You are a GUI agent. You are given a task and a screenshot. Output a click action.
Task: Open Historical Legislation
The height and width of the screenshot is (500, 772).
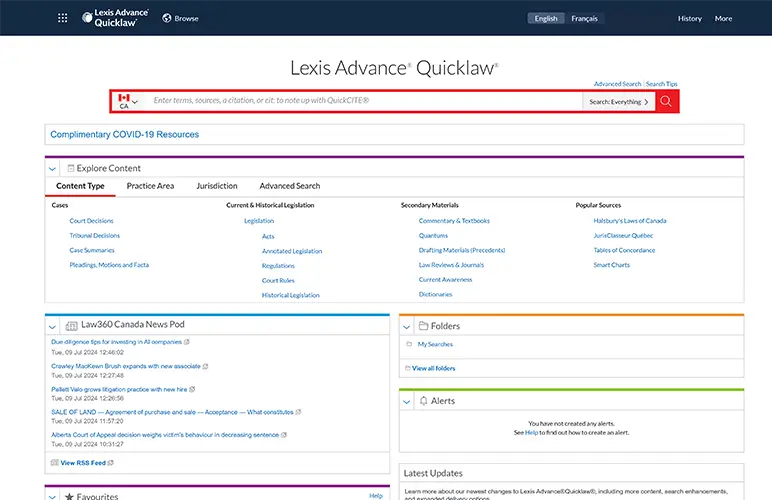(x=290, y=295)
